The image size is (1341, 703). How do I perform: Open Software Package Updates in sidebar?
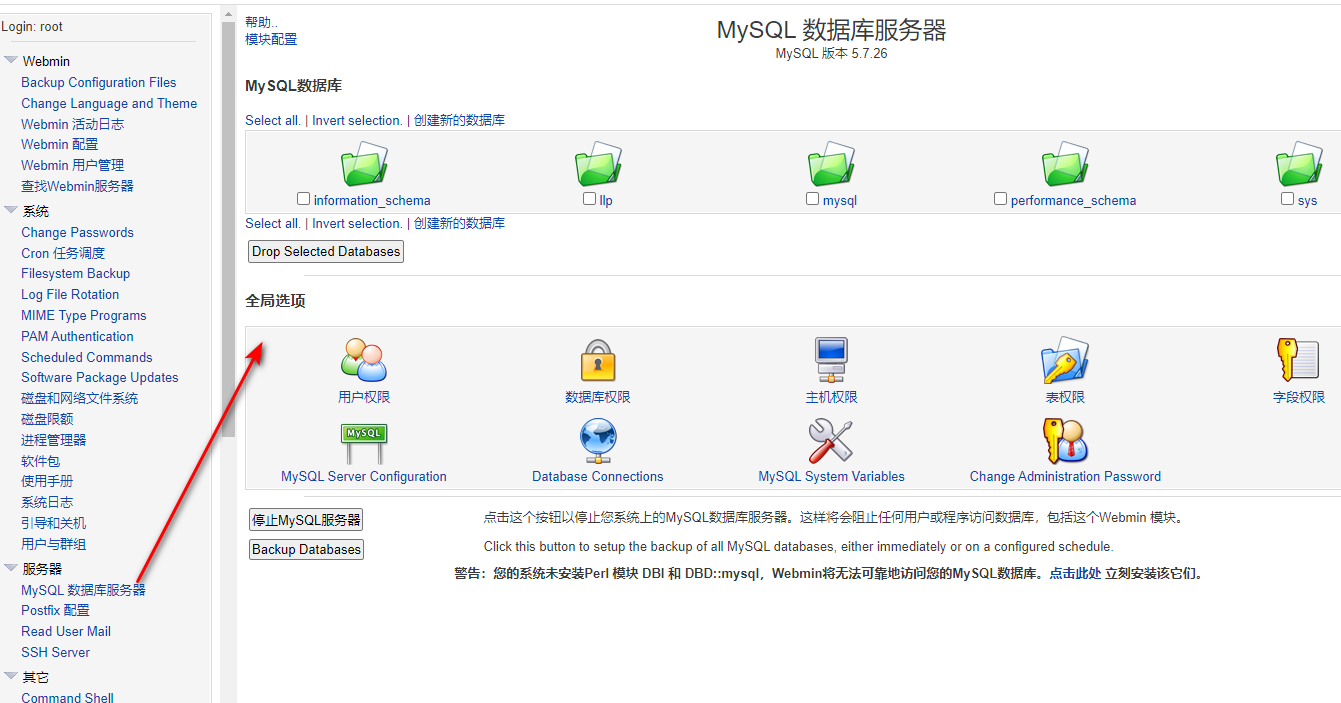pos(100,377)
